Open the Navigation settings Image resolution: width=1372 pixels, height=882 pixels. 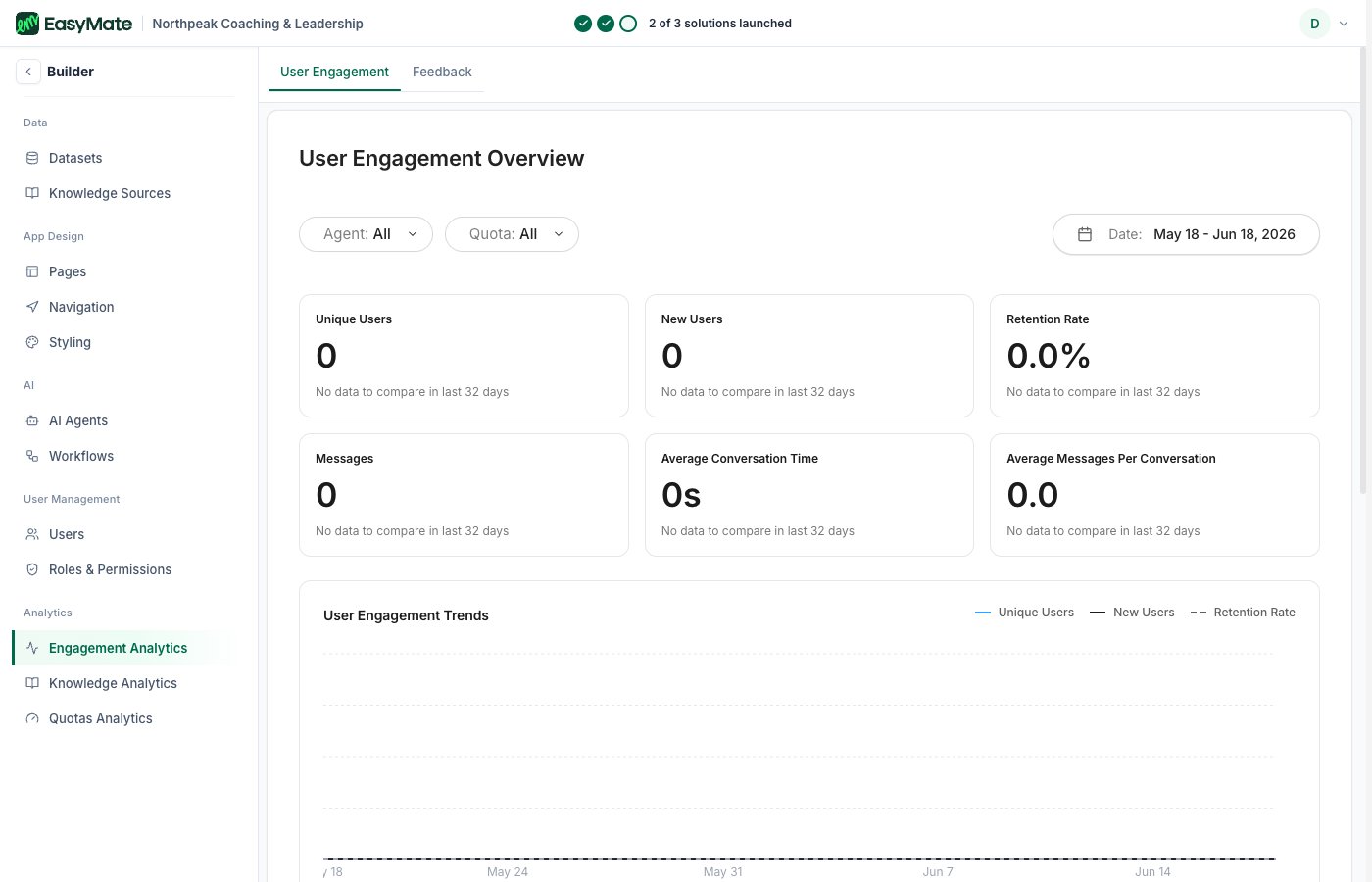tap(123, 307)
